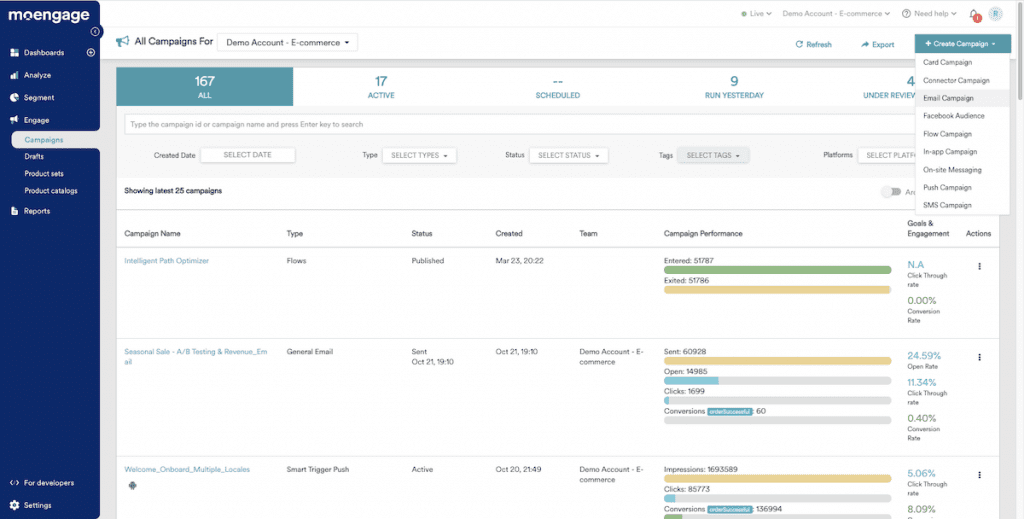The image size is (1024, 519).
Task: Open the Select Platforms filter
Action: tap(886, 155)
